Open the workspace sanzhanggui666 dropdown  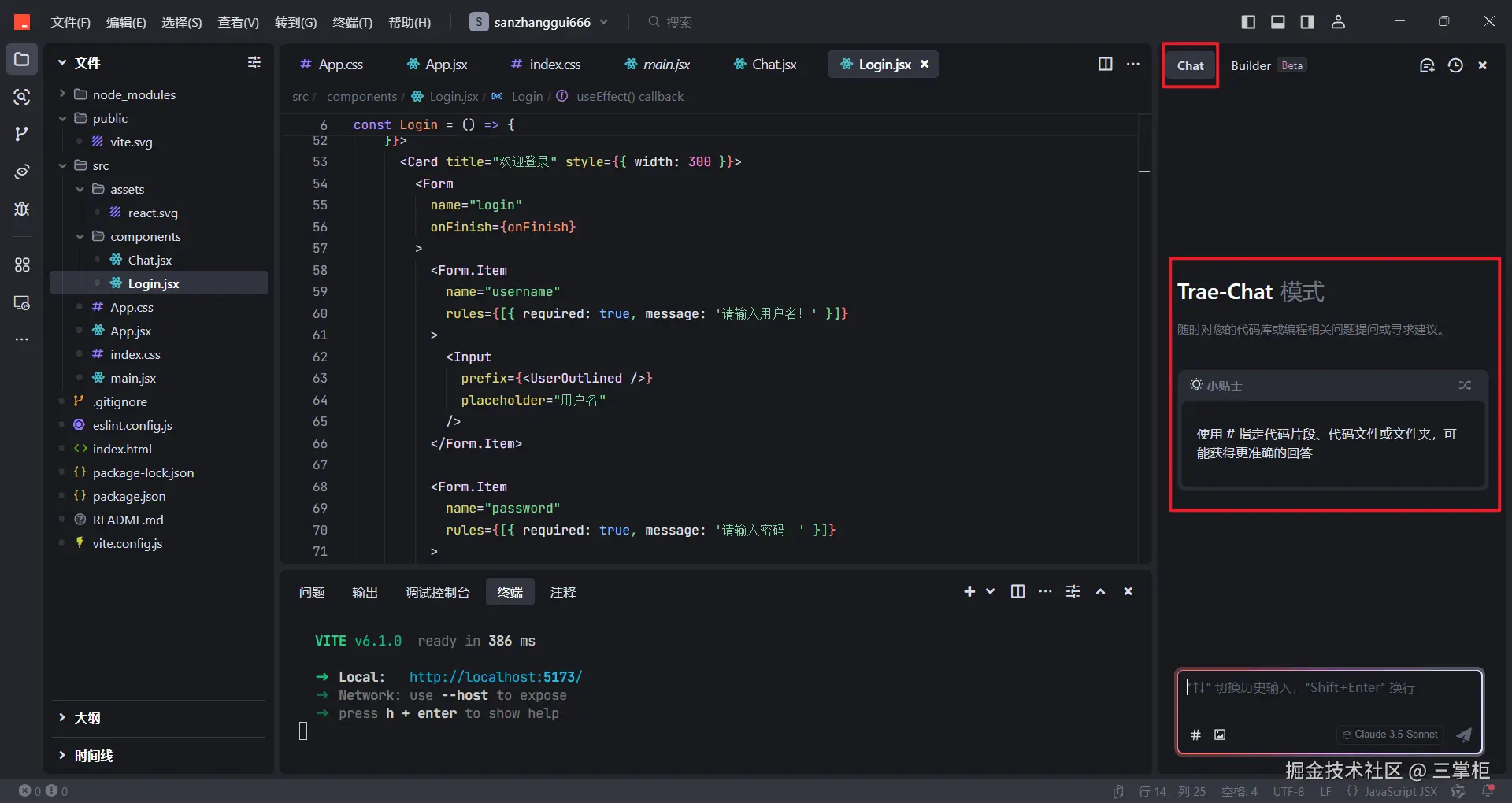pos(539,22)
